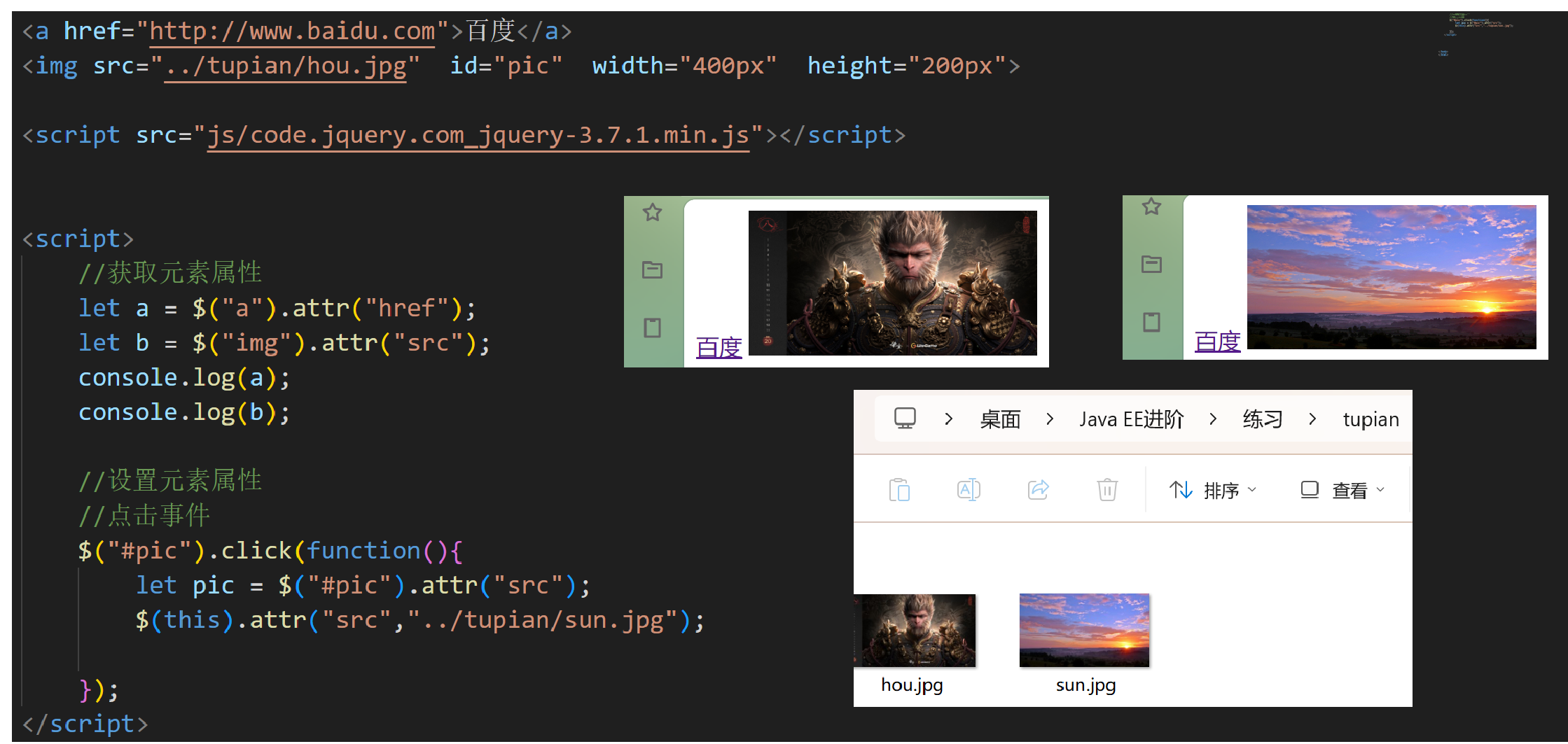This screenshot has width=1568, height=744.
Task: Click the clipboard icon in left browser preview sidebar
Action: 652,328
